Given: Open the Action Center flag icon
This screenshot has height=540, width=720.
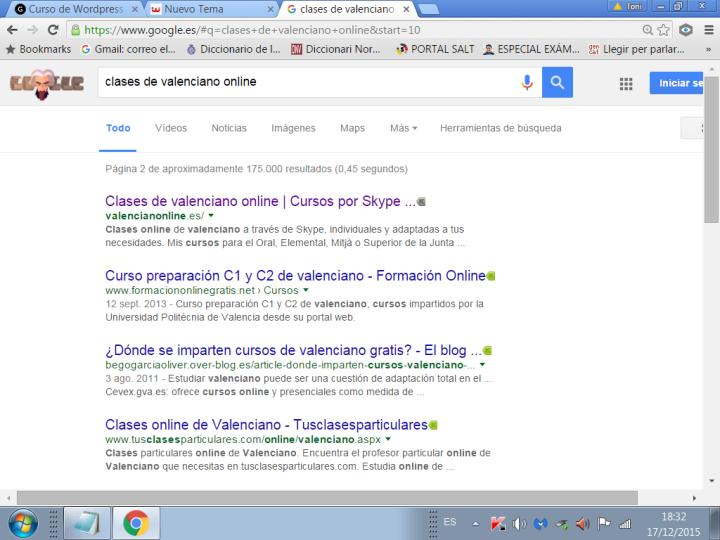Looking at the screenshot, I should [603, 523].
